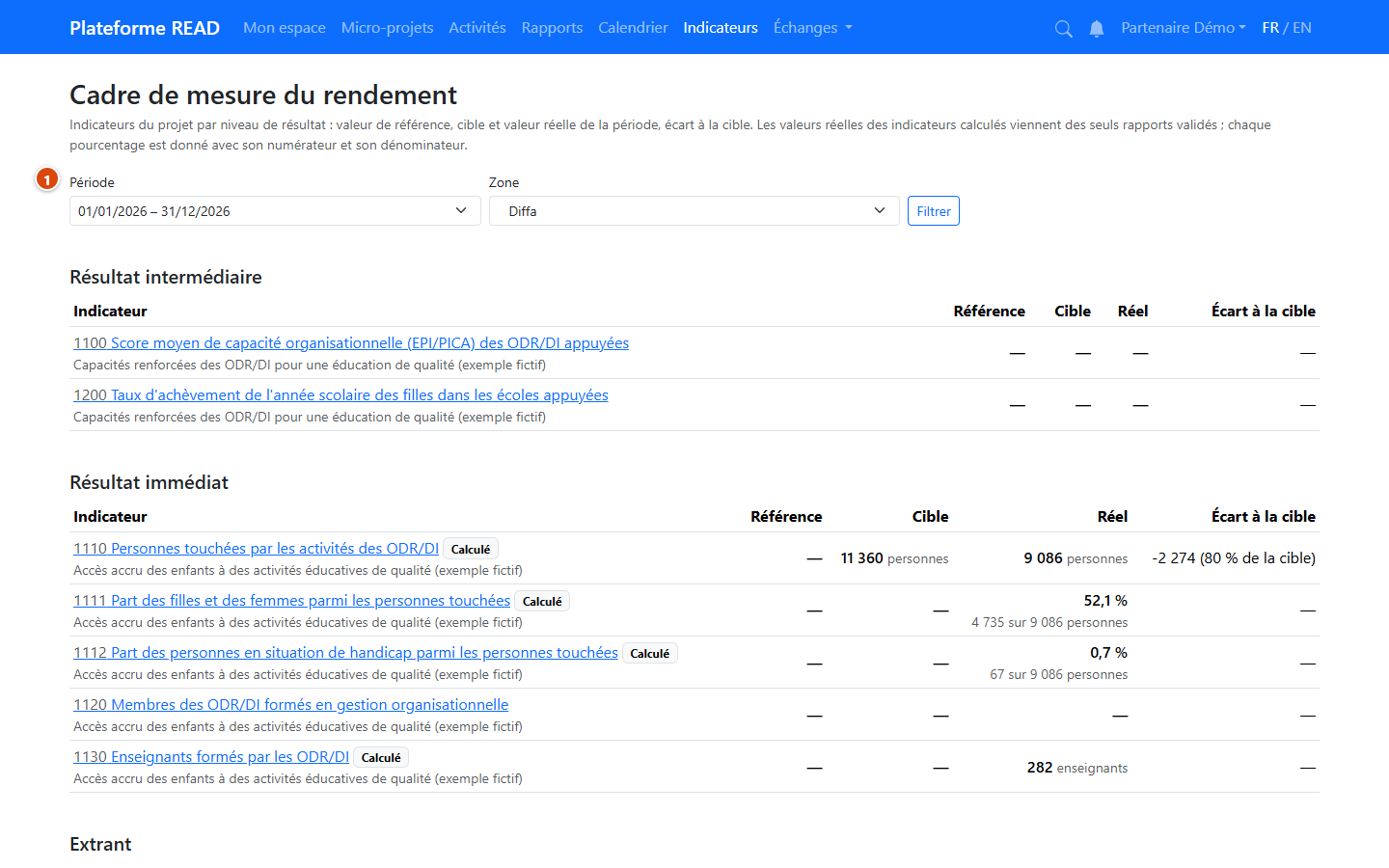Click the value 0,7 %
Viewport: 1389px width, 868px height.
(x=1108, y=653)
